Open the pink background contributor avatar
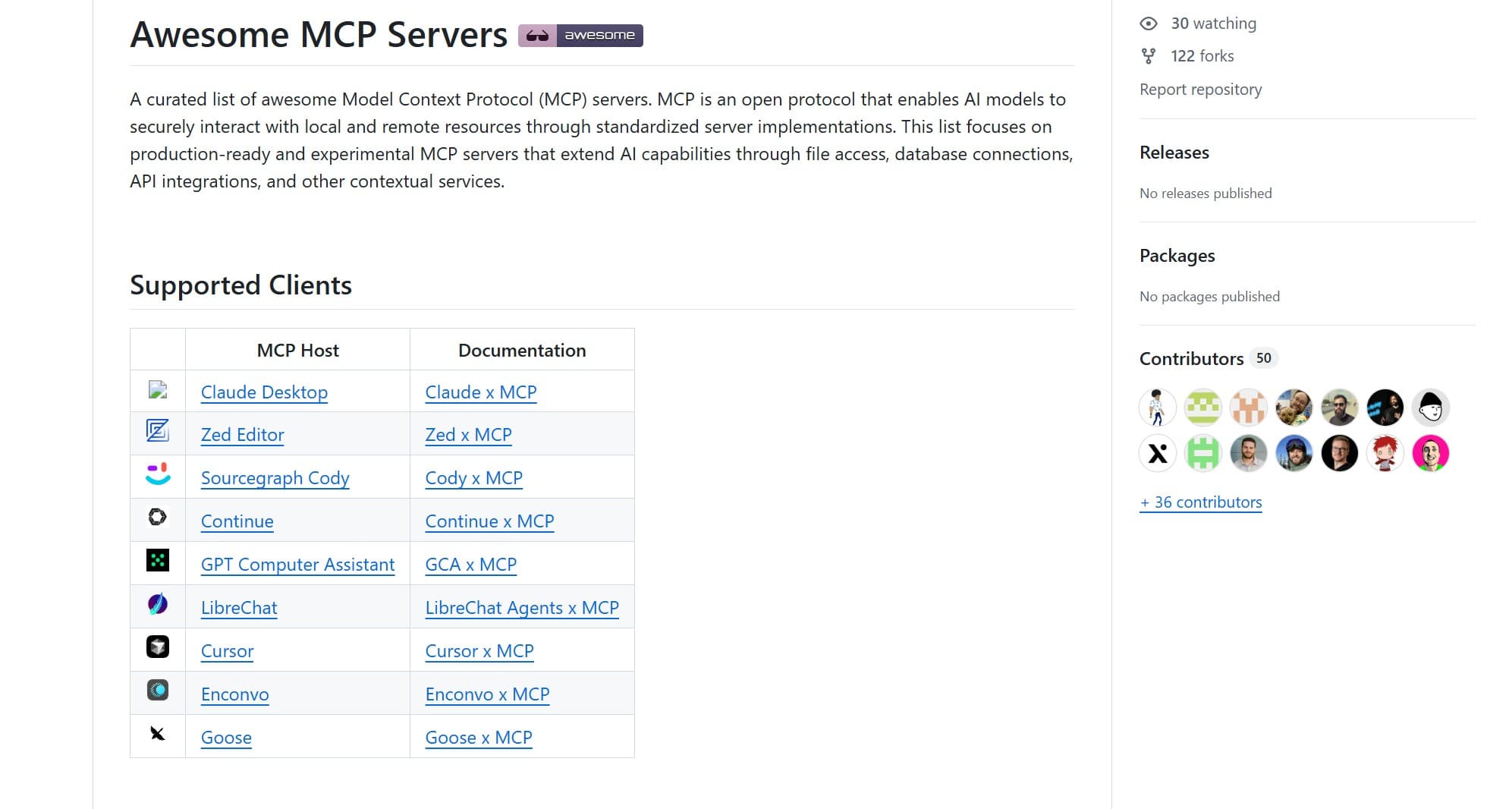This screenshot has height=809, width=1512. pos(1431,453)
